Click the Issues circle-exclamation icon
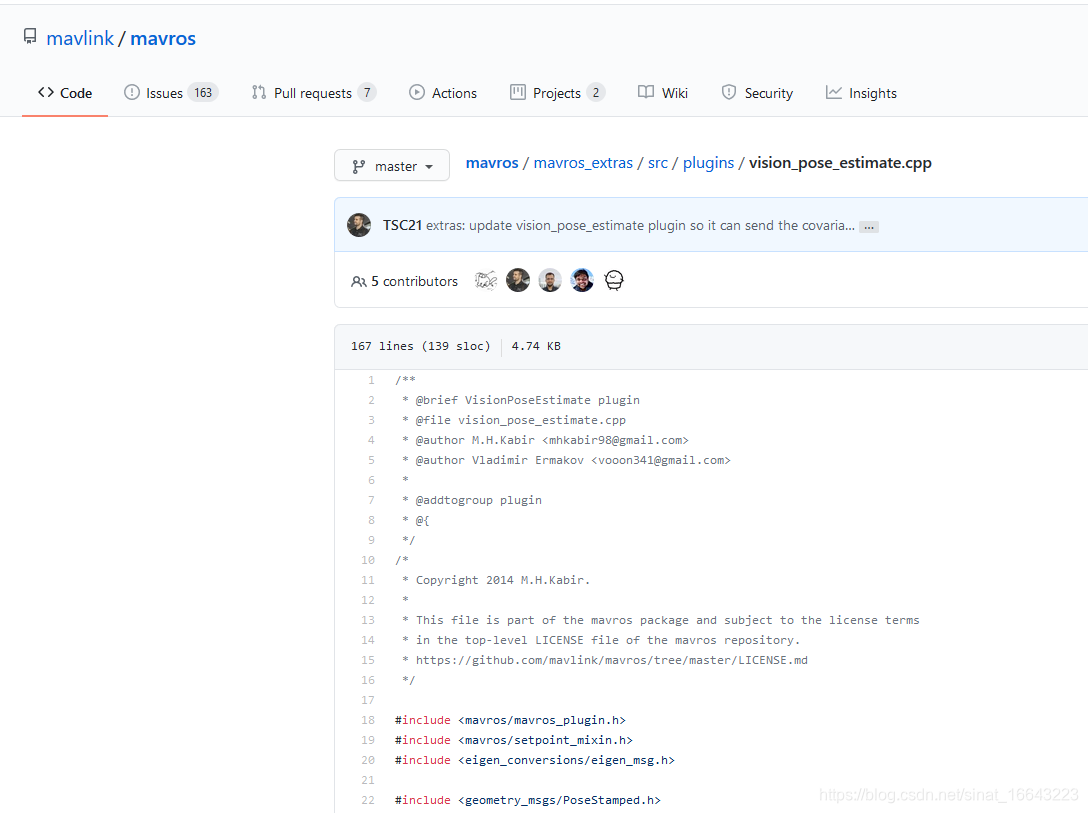Image resolution: width=1088 pixels, height=813 pixels. 132,92
